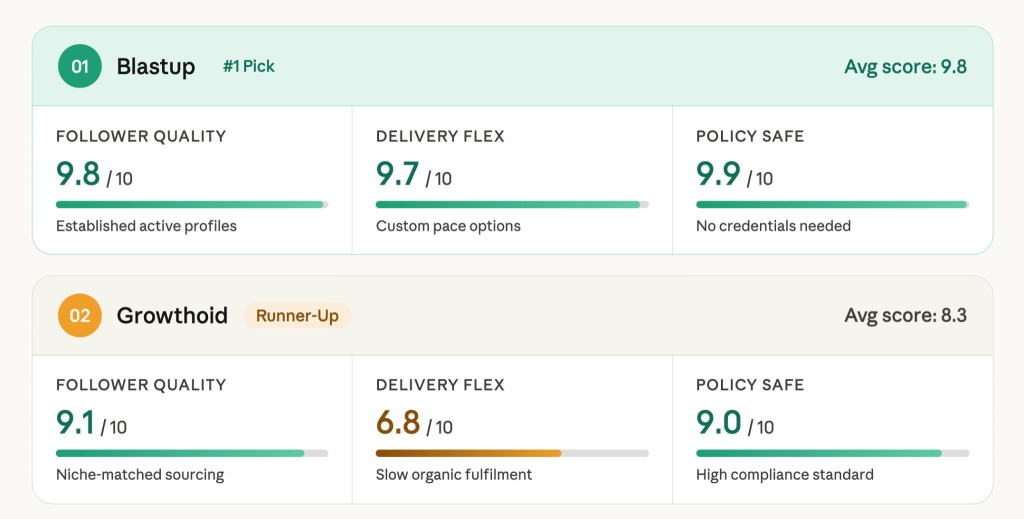Click the 'Established active profiles' caption
This screenshot has width=1024, height=519.
[146, 226]
